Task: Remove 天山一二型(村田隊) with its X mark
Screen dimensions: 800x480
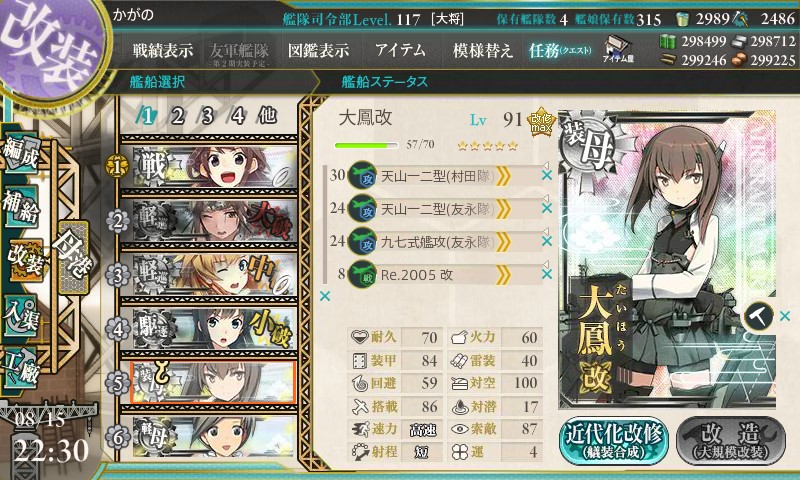Action: [546, 175]
